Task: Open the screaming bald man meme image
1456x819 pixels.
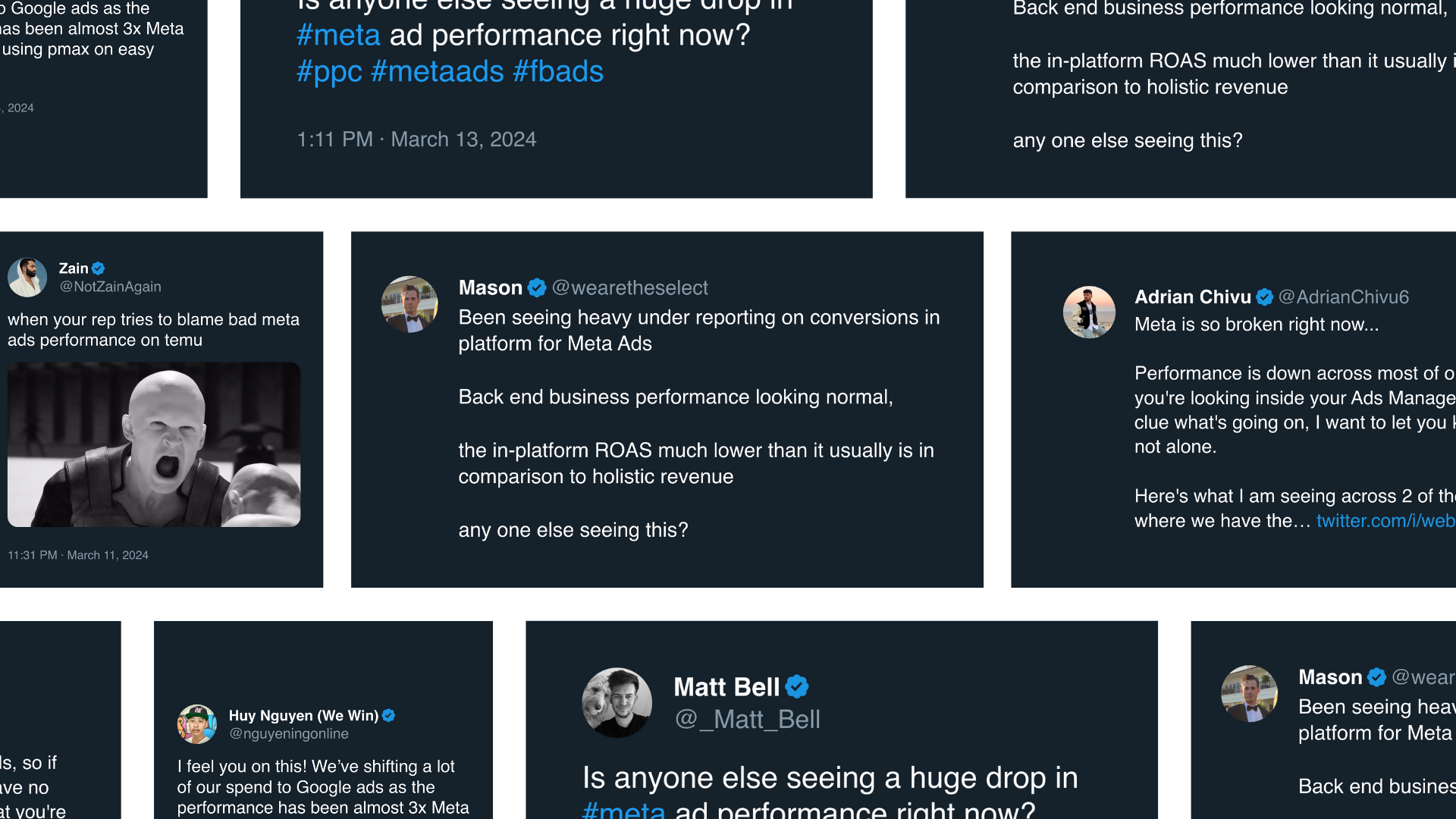Action: 154,444
